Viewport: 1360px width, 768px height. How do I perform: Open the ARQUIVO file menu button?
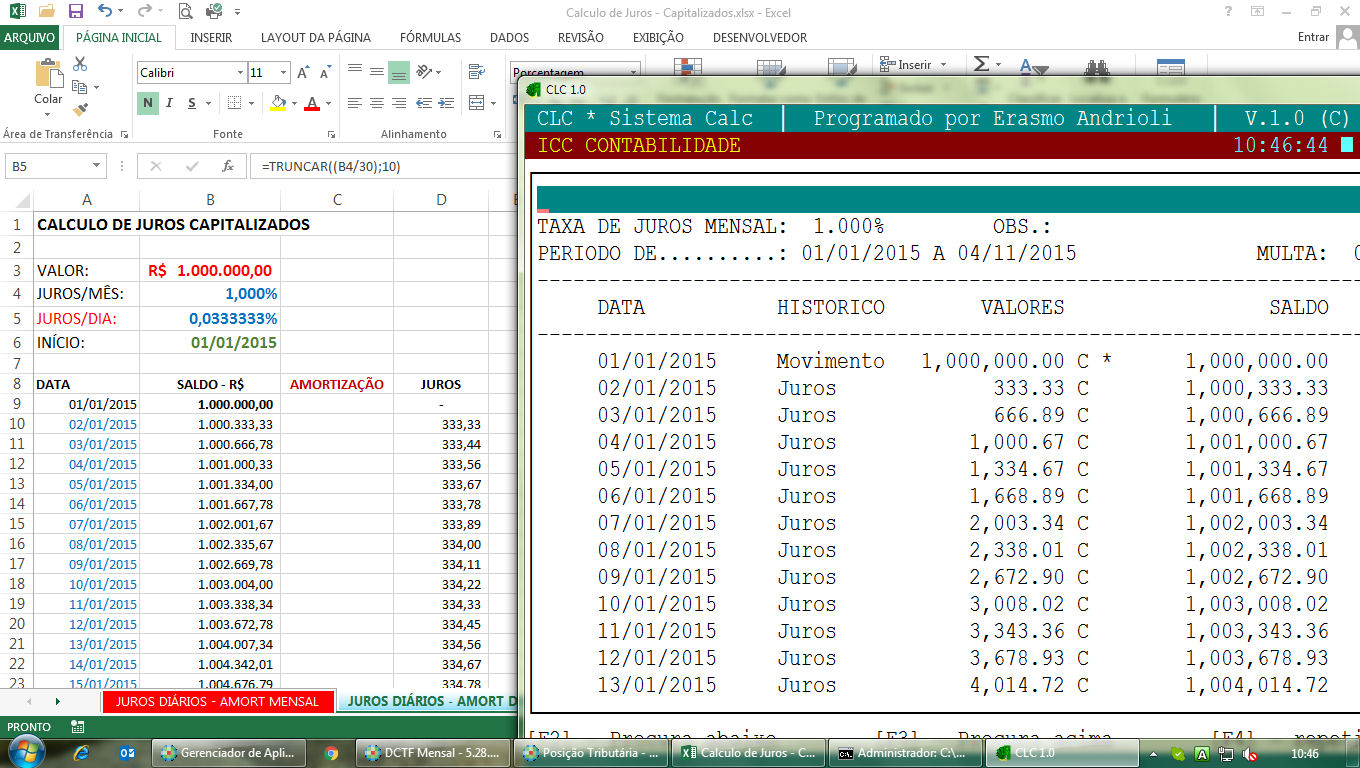(30, 37)
